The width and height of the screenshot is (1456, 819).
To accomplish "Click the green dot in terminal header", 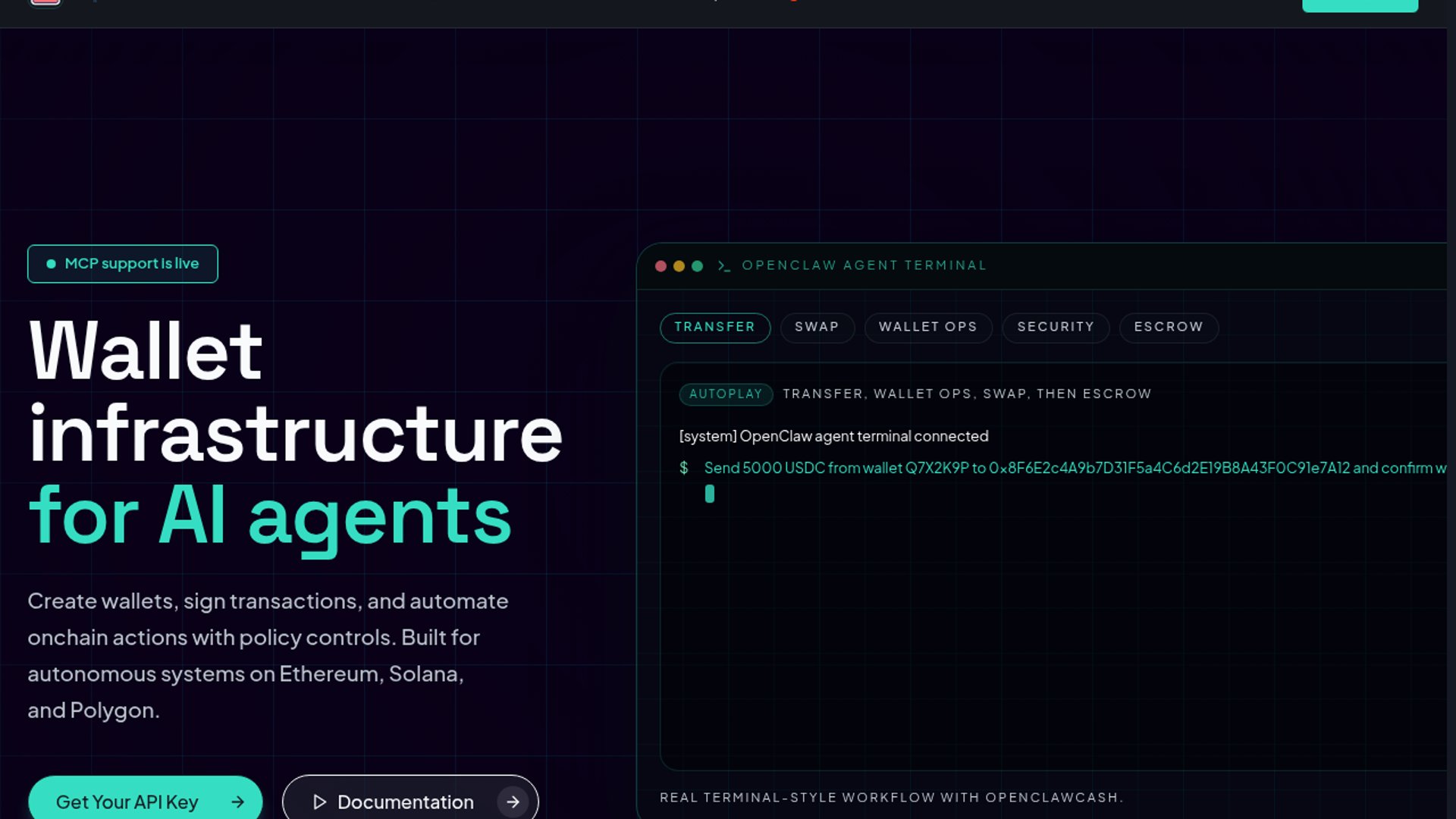I will (x=697, y=266).
